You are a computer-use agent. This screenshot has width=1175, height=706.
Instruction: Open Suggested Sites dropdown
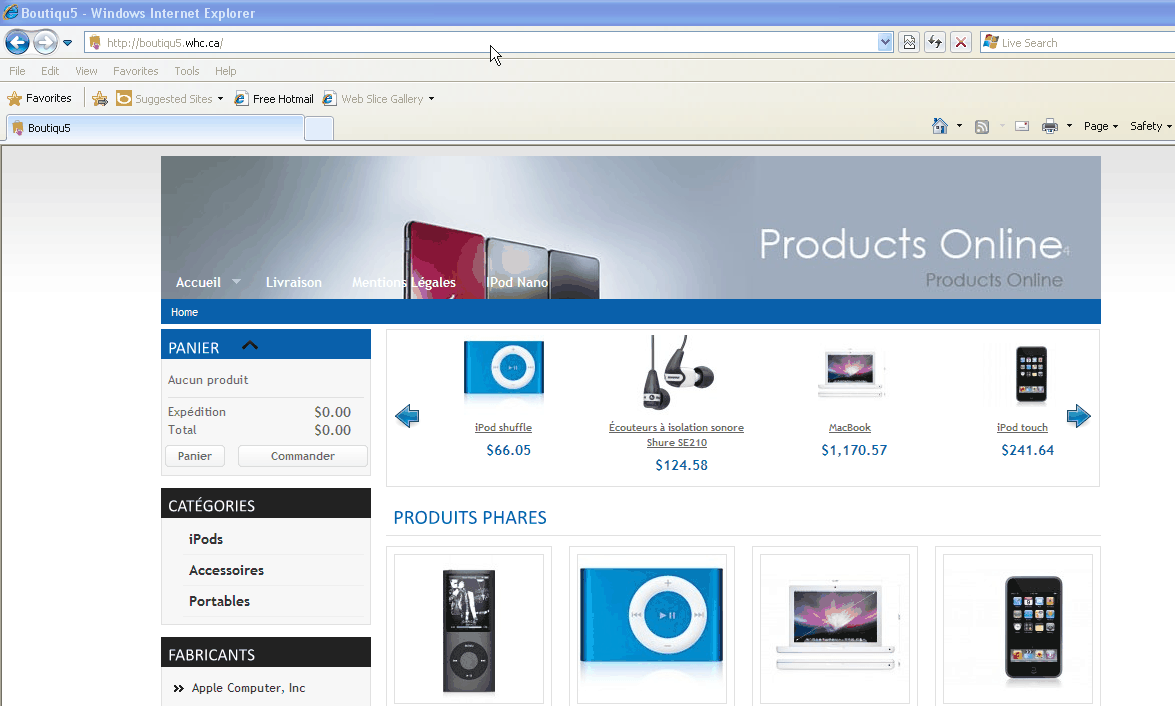[x=170, y=99]
